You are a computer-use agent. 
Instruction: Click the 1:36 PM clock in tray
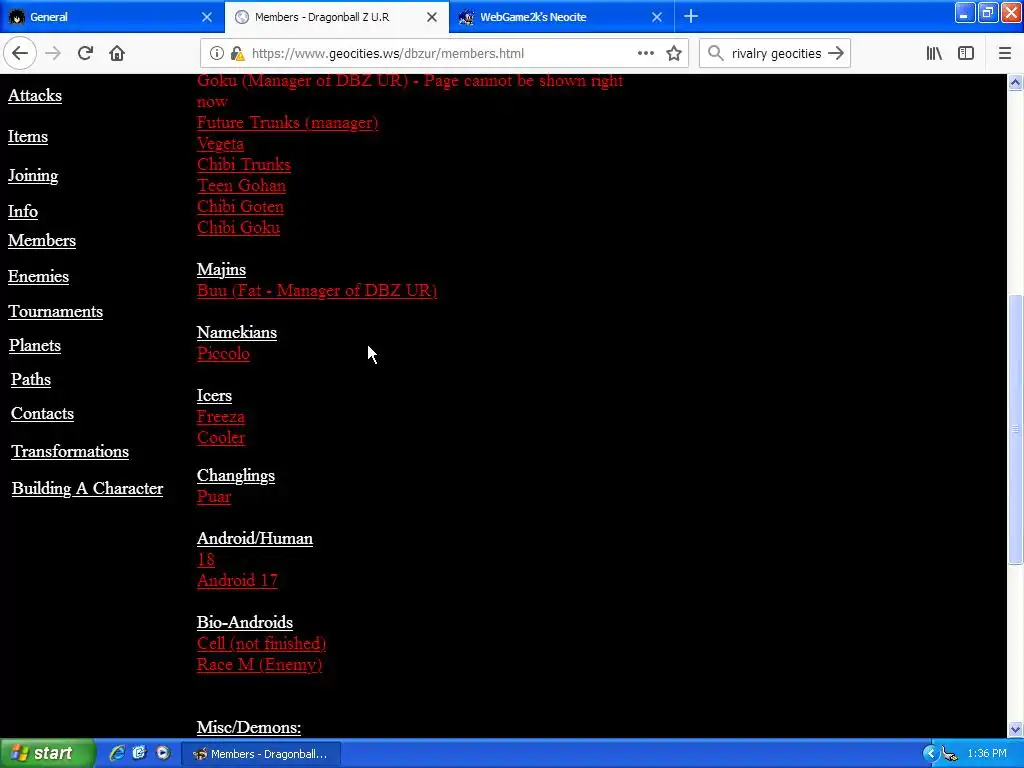[x=987, y=754]
